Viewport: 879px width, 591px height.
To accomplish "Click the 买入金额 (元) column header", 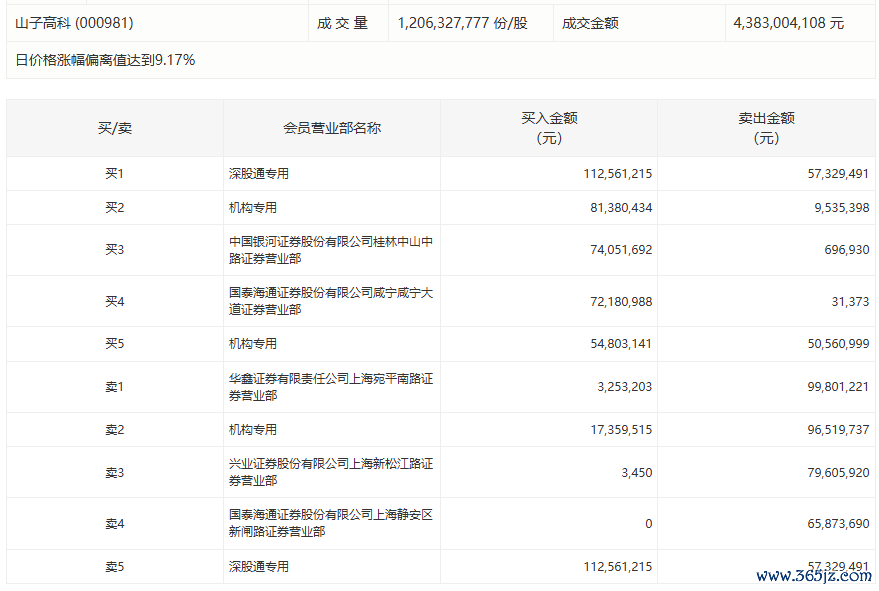I will click(549, 128).
